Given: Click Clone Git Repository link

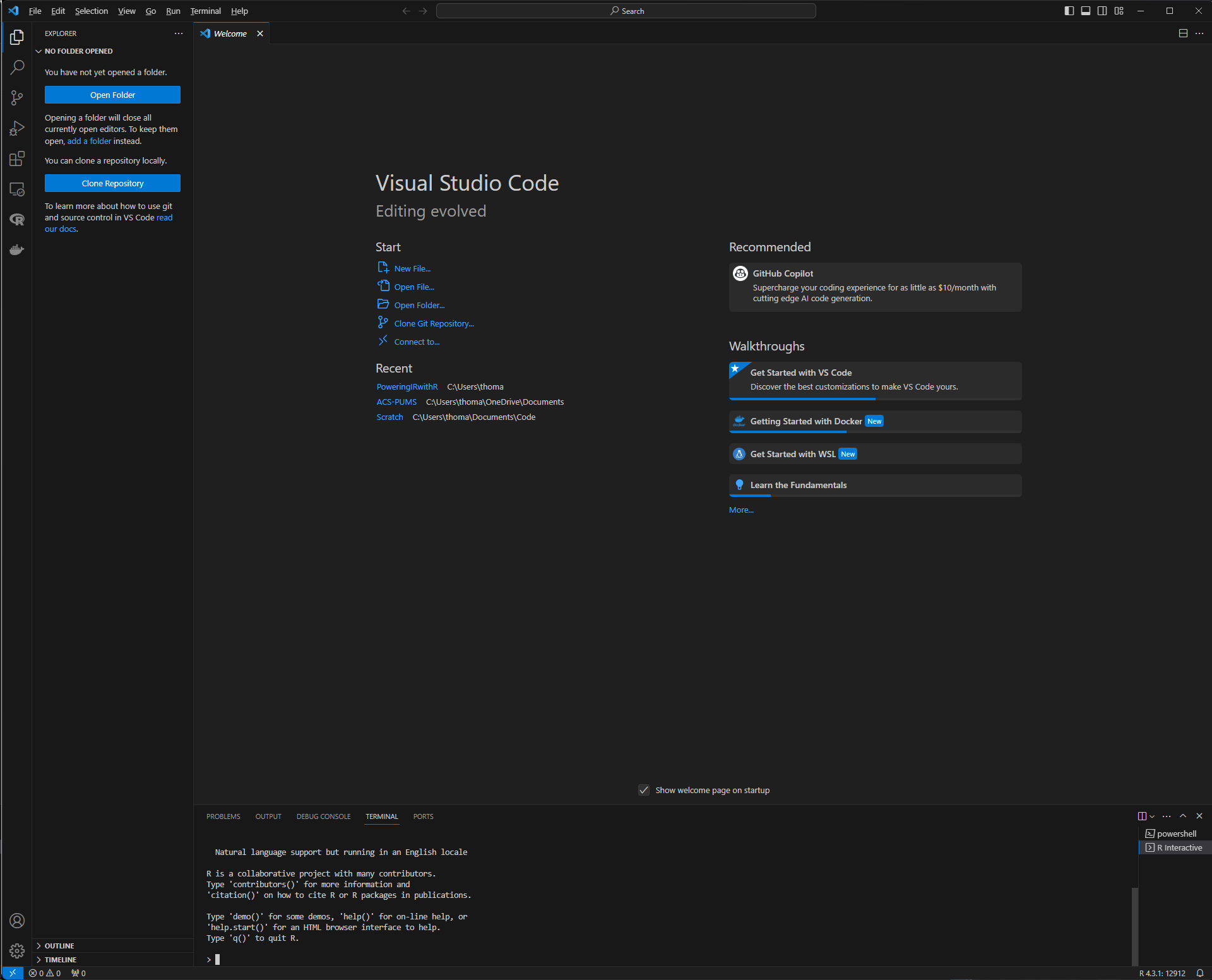Looking at the screenshot, I should click(434, 323).
